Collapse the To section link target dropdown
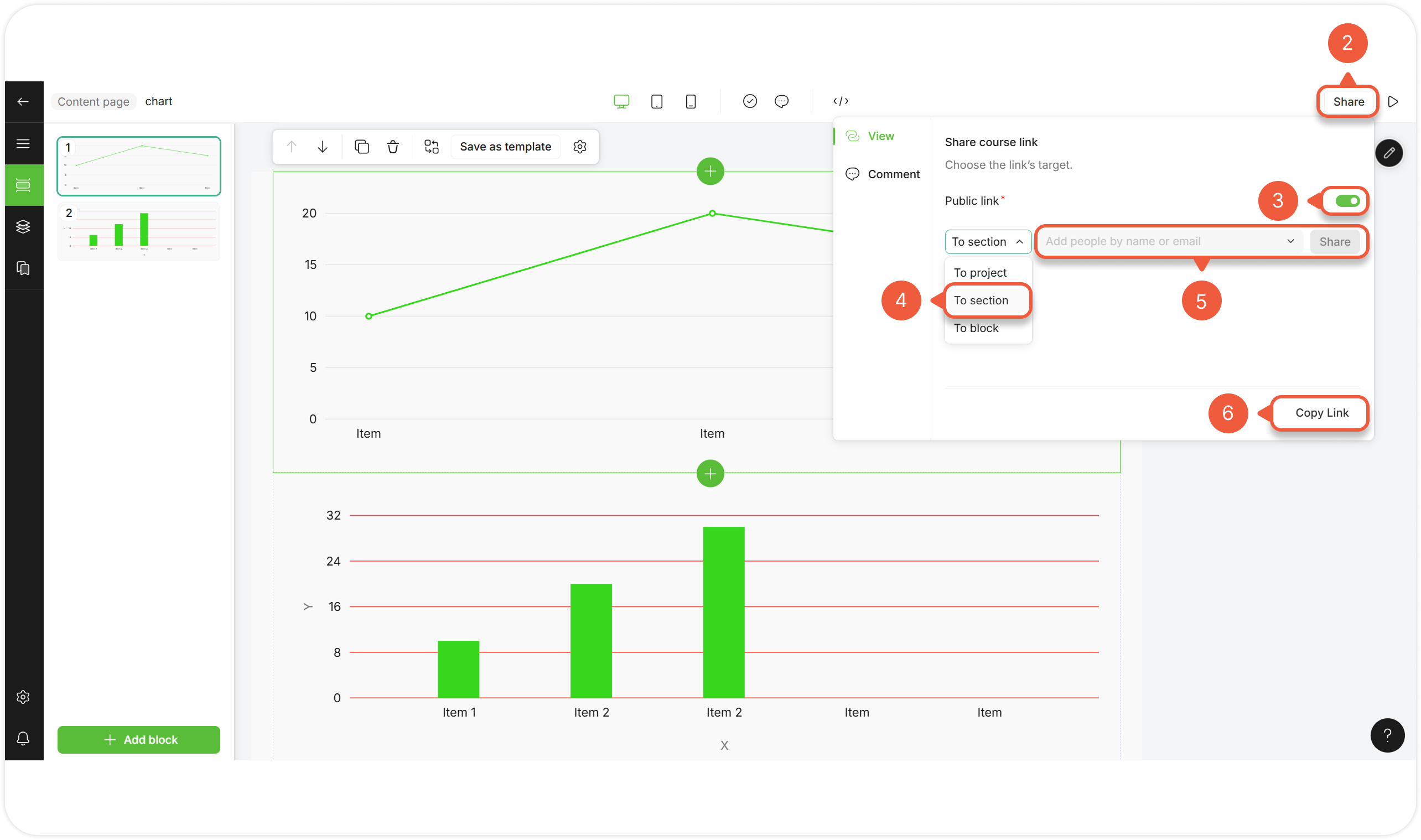Screen dimensions: 1421x840 [x=988, y=242]
